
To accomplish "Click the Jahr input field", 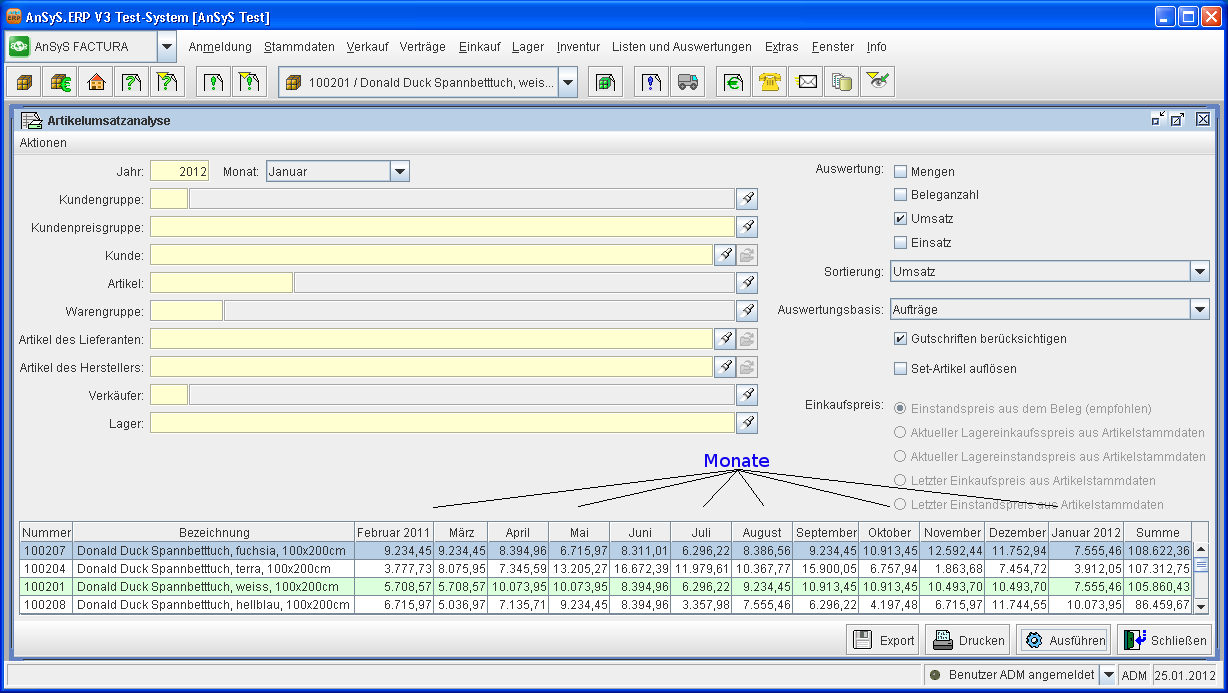I will coord(179,172).
